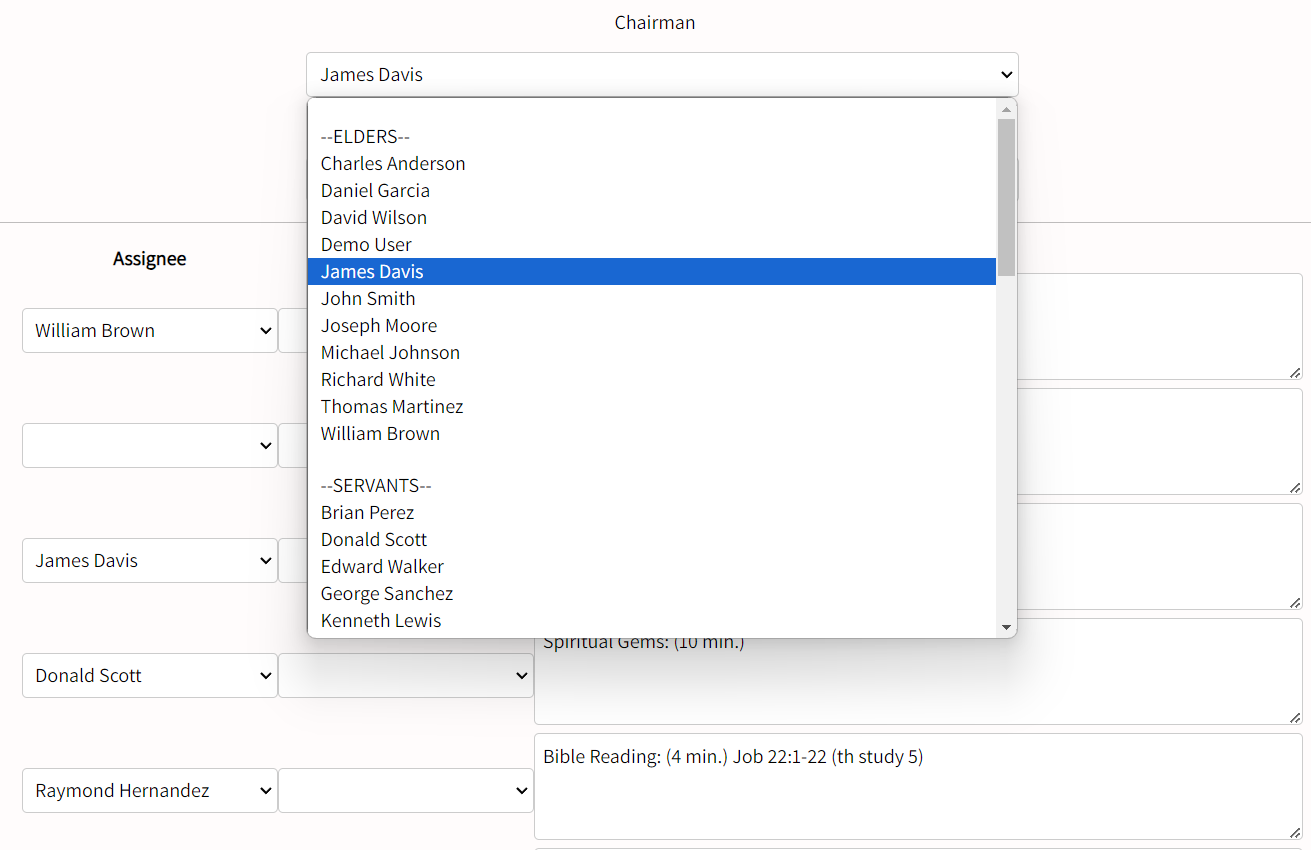Open the second dropdown beside Donald Scott
Screen dimensions: 1311x850
coord(406,676)
